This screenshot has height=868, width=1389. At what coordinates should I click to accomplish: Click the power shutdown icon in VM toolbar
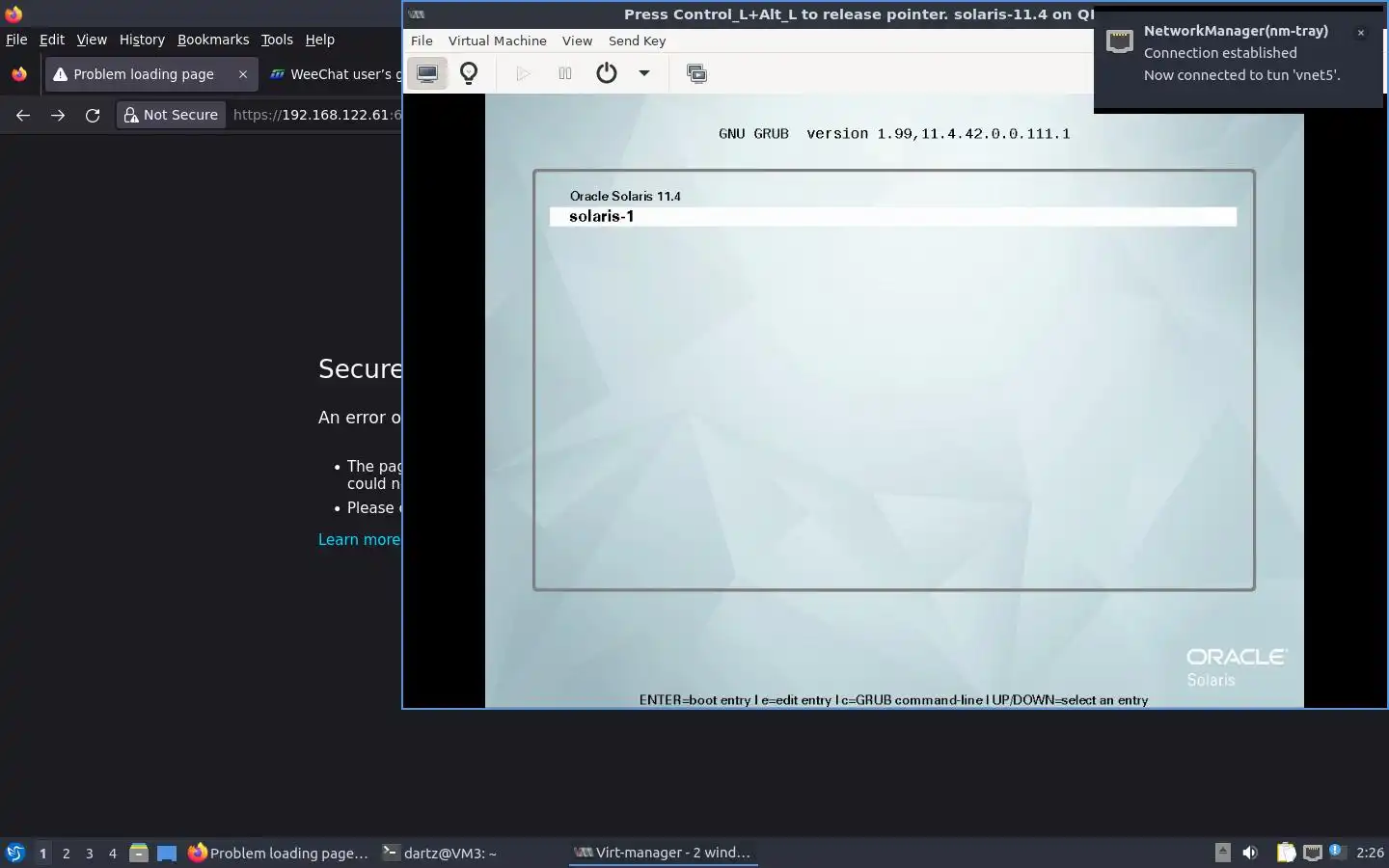(x=607, y=73)
